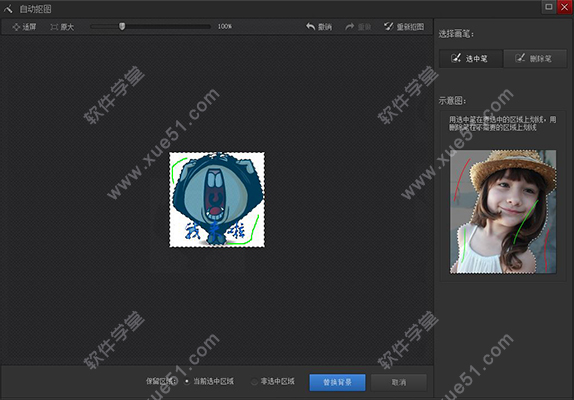The image size is (574, 400).
Task: Select the 选中笔 selection brush
Action: point(471,58)
